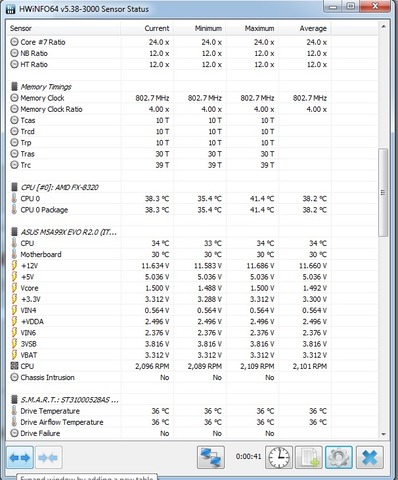Click the Memory Clock circle icon
This screenshot has height=480, width=398.
pyautogui.click(x=14, y=98)
